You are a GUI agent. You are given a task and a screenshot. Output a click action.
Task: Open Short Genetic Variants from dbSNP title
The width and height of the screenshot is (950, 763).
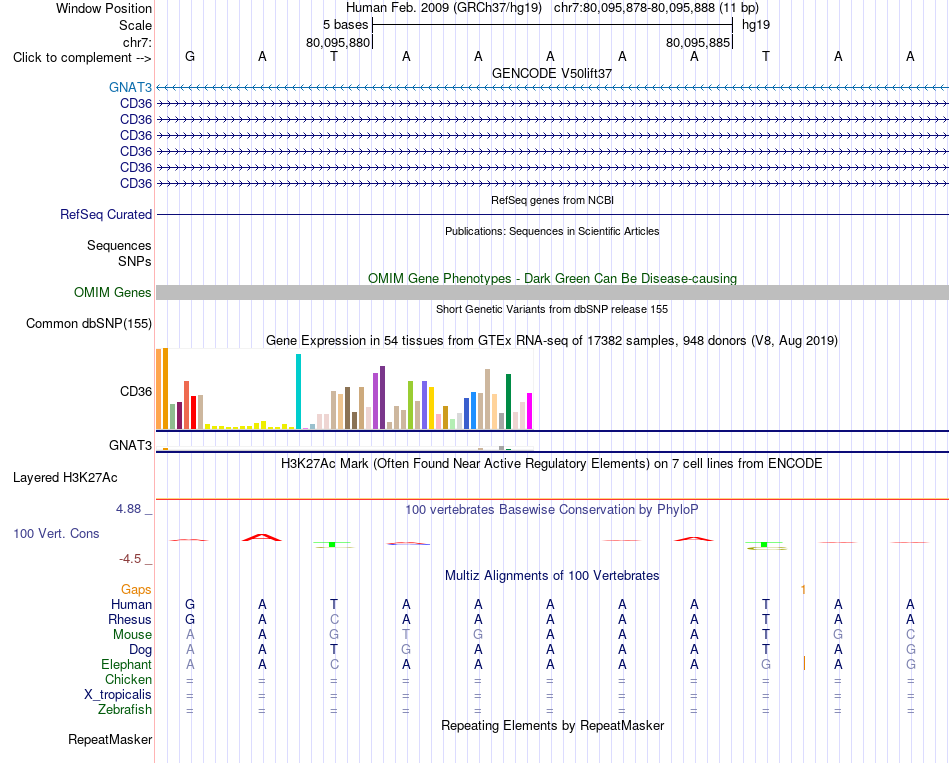click(x=552, y=309)
